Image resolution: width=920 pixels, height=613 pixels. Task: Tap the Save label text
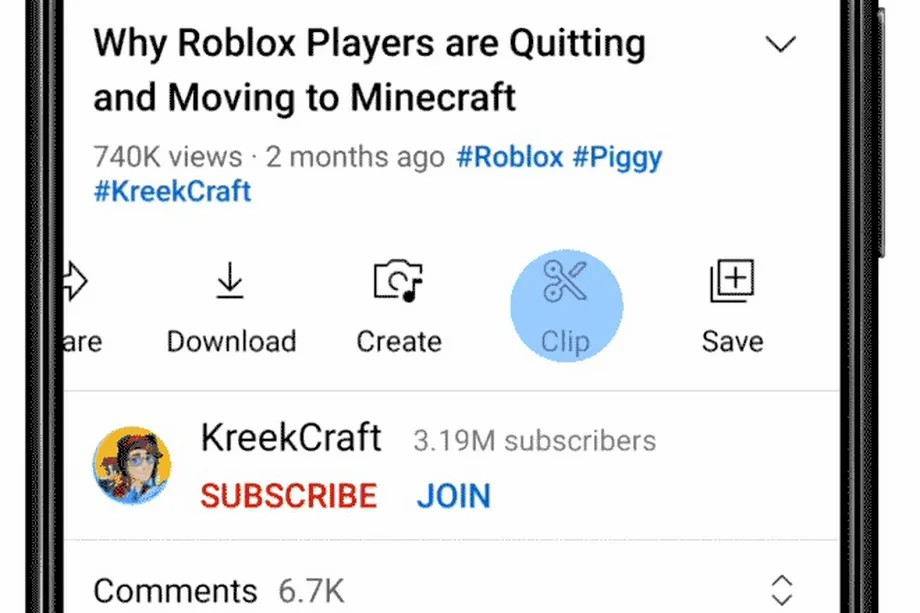pyautogui.click(x=733, y=341)
